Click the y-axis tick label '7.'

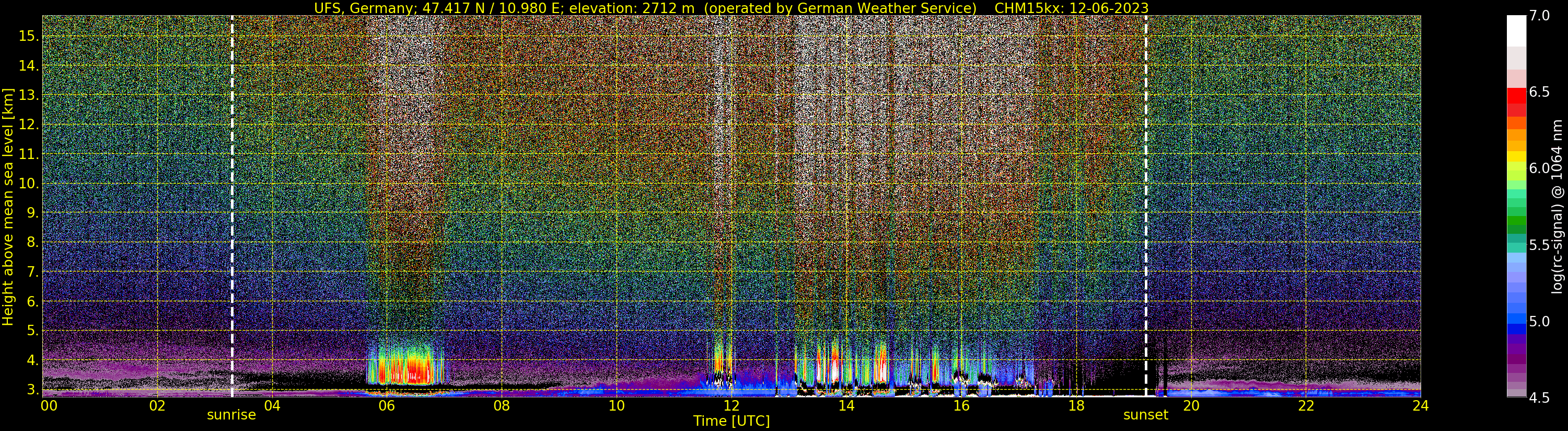(32, 272)
